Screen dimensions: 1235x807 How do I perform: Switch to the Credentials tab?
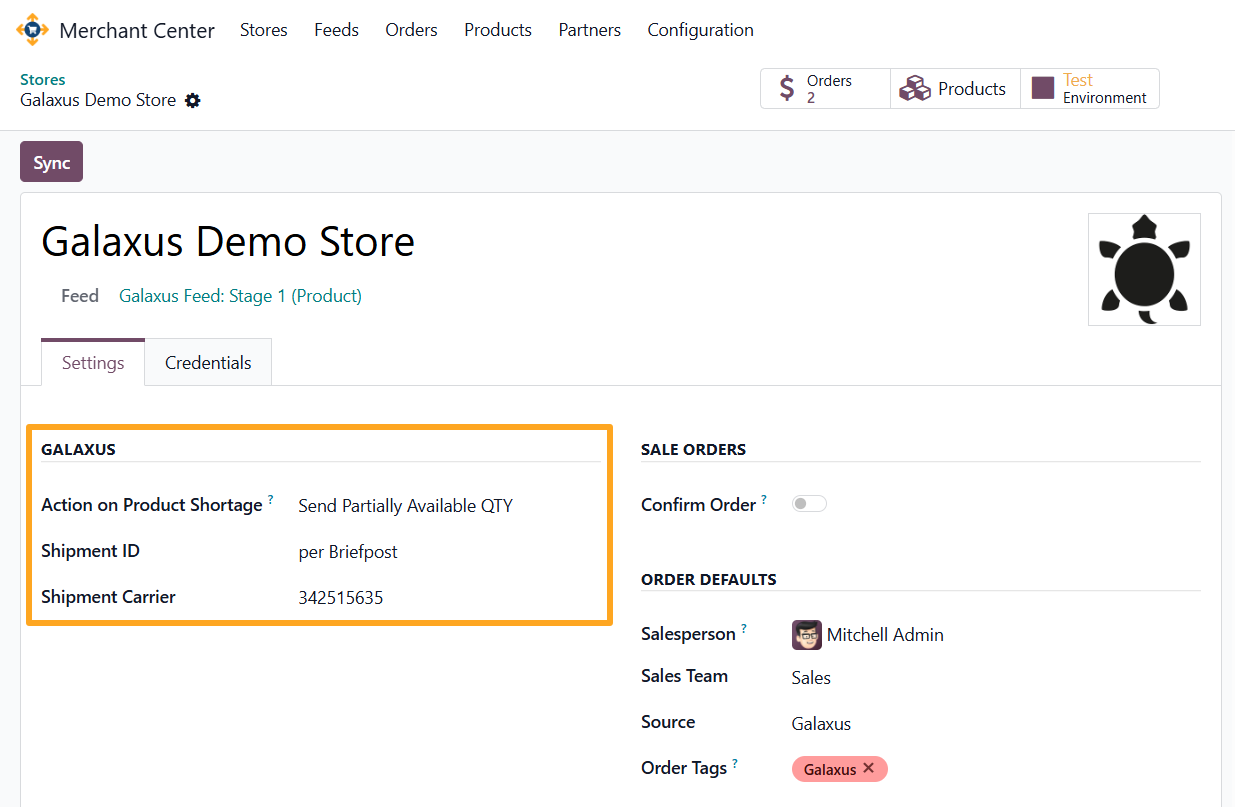[x=208, y=363]
